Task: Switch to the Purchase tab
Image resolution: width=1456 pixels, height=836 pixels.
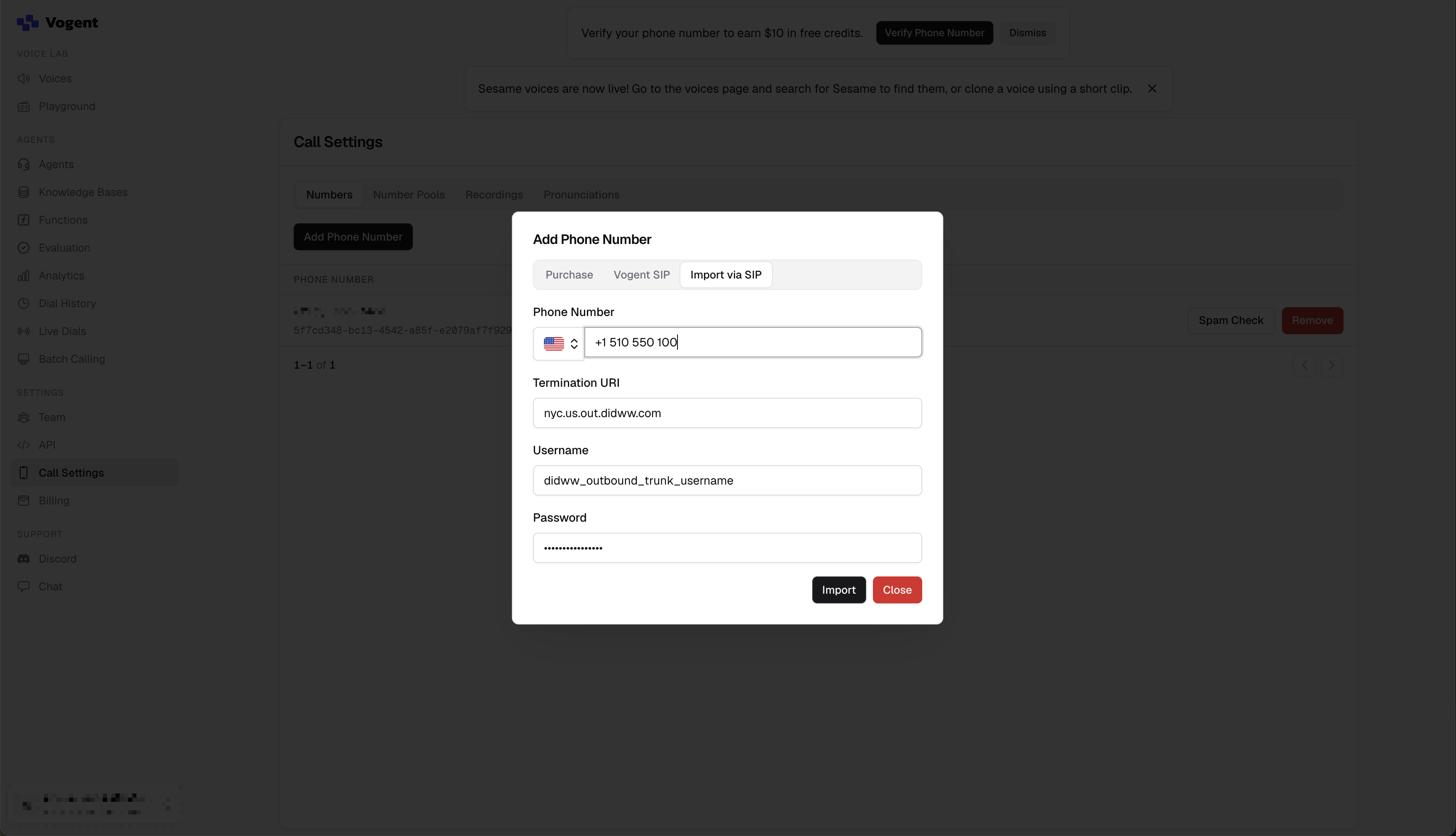Action: coord(569,274)
